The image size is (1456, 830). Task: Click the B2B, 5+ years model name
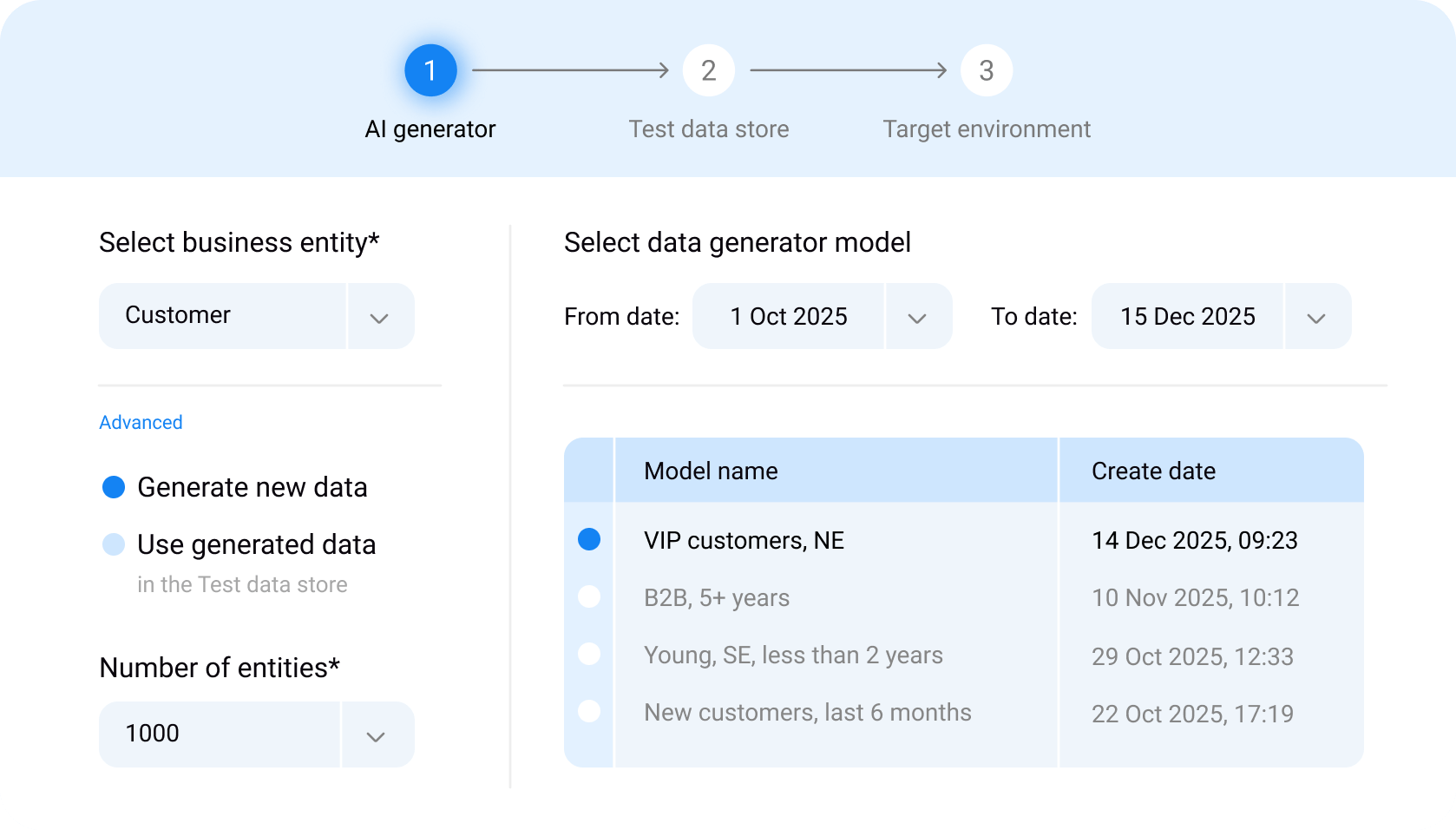717,597
